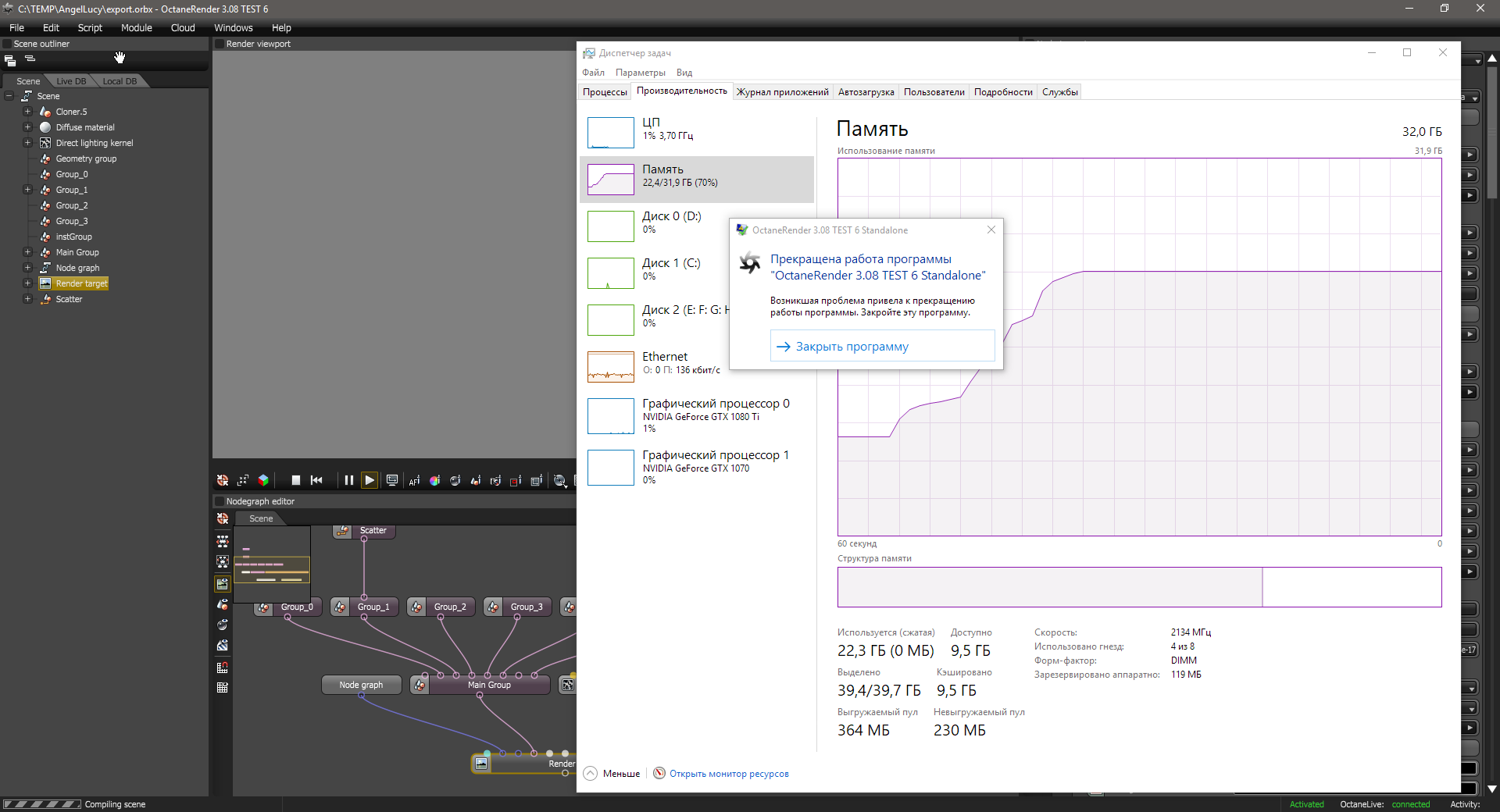Select Графический процессор 0 entry in Task Manager
This screenshot has height=812, width=1500.
click(x=697, y=416)
